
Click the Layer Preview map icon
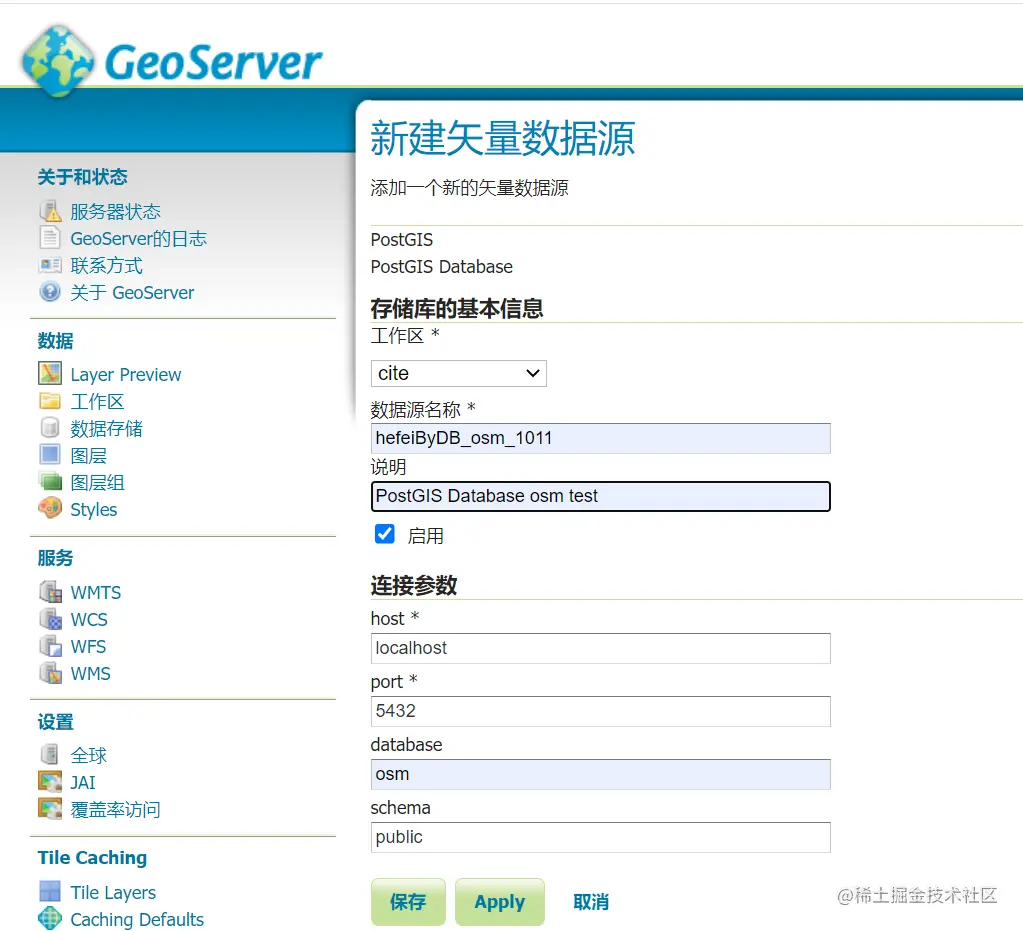point(50,374)
